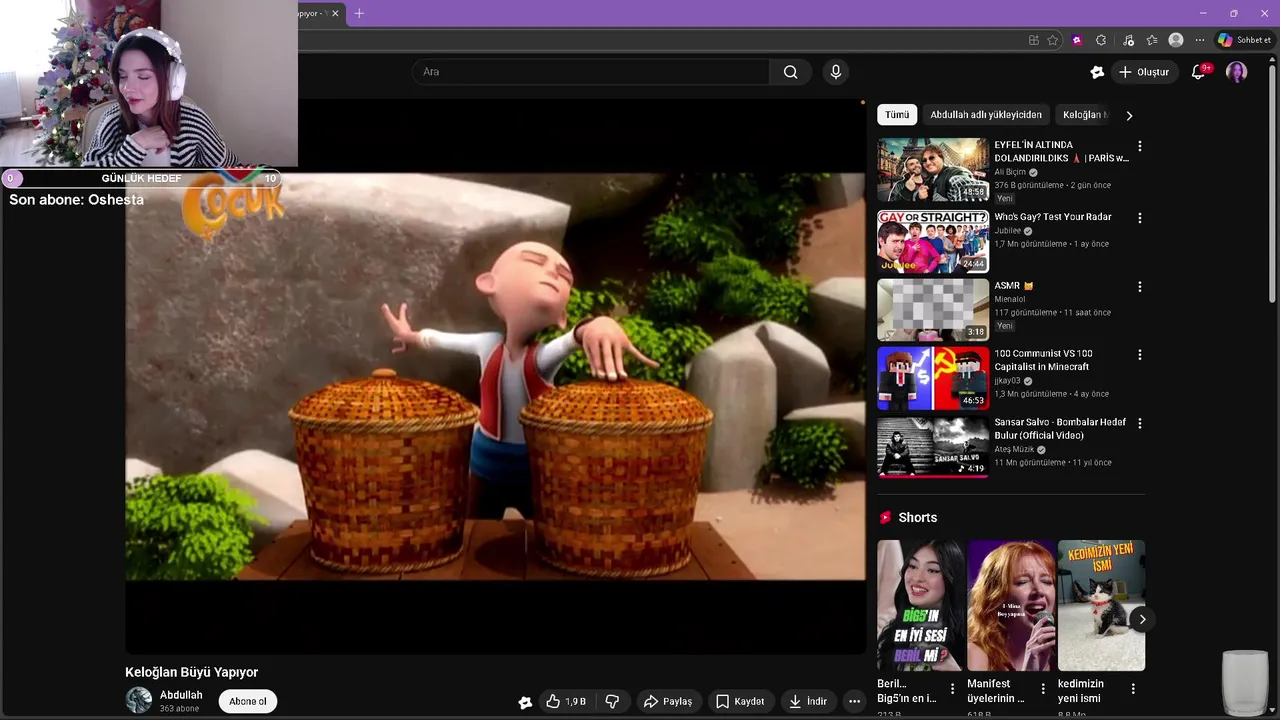1280x720 pixels.
Task: Open Who's Gay Test Your Radar thumbnail
Action: click(933, 241)
